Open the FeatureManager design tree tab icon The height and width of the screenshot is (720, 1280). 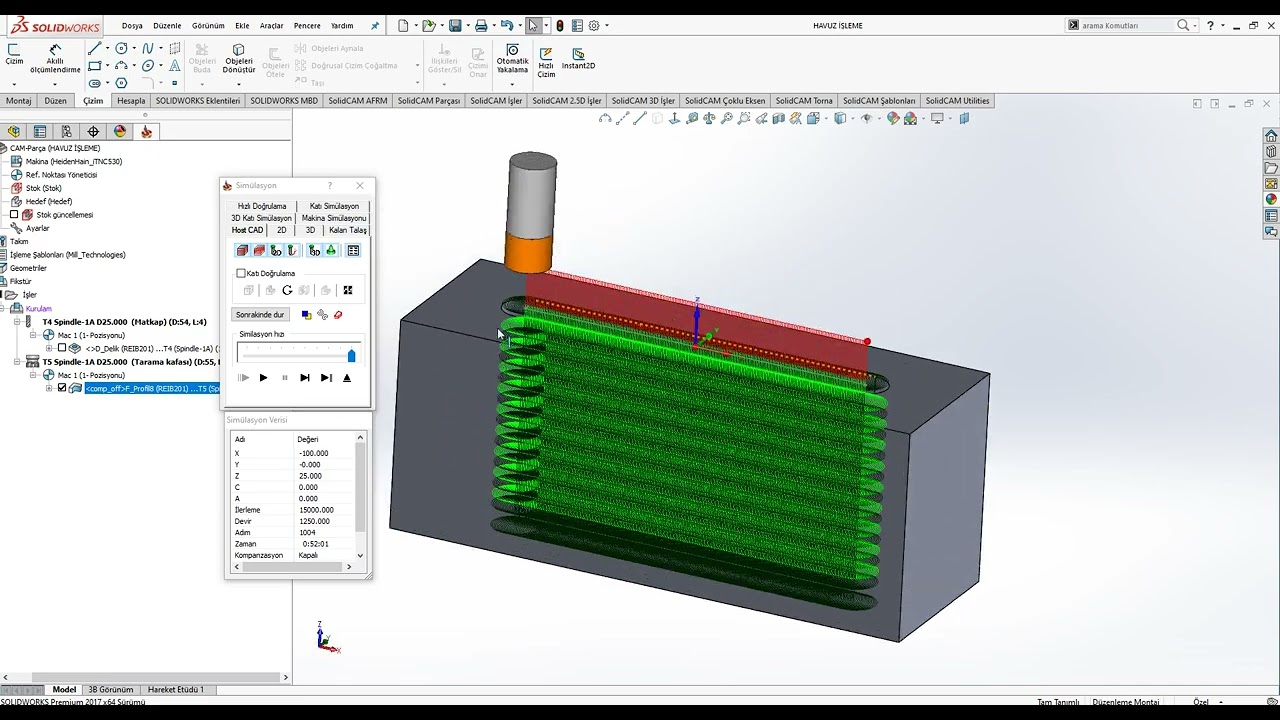(14, 132)
